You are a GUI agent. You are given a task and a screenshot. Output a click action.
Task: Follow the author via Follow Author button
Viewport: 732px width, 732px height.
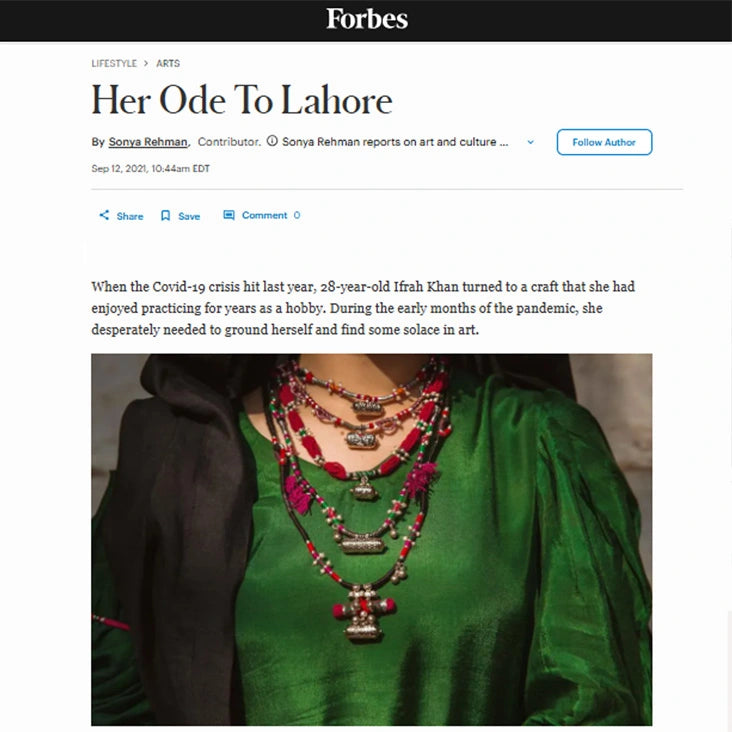604,142
